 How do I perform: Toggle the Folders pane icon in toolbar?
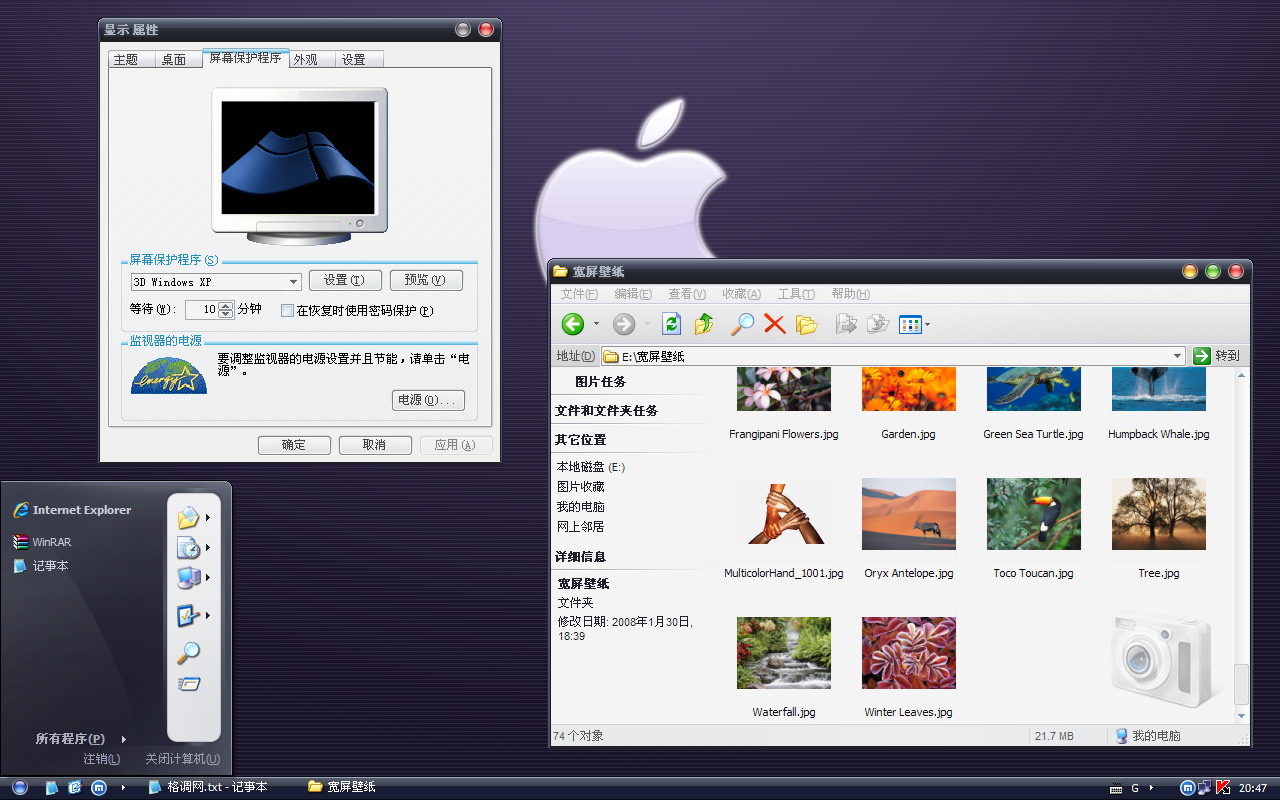pos(807,324)
